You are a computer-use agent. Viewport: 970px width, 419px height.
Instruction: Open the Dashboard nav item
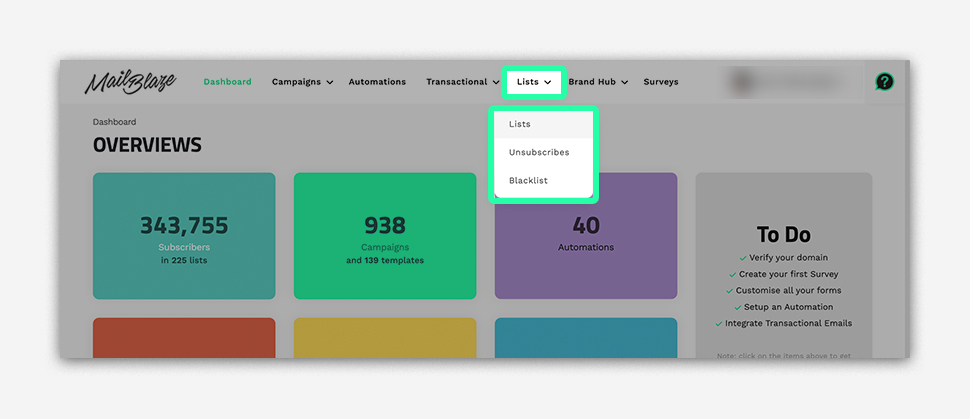click(227, 82)
